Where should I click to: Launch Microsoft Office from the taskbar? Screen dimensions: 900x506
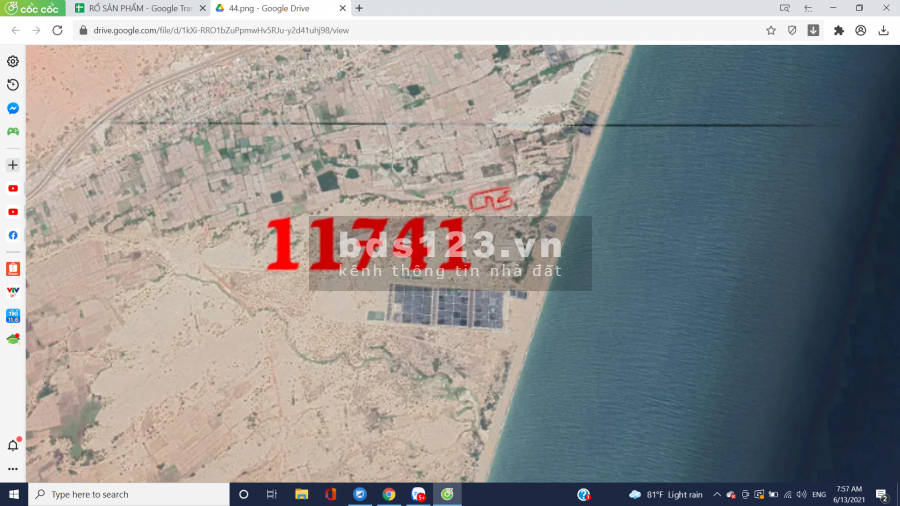(x=331, y=494)
